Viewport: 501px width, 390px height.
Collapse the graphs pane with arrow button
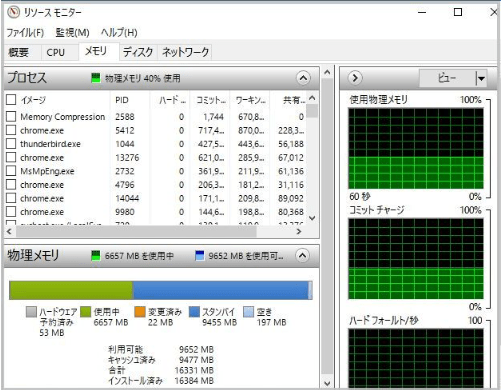click(355, 78)
